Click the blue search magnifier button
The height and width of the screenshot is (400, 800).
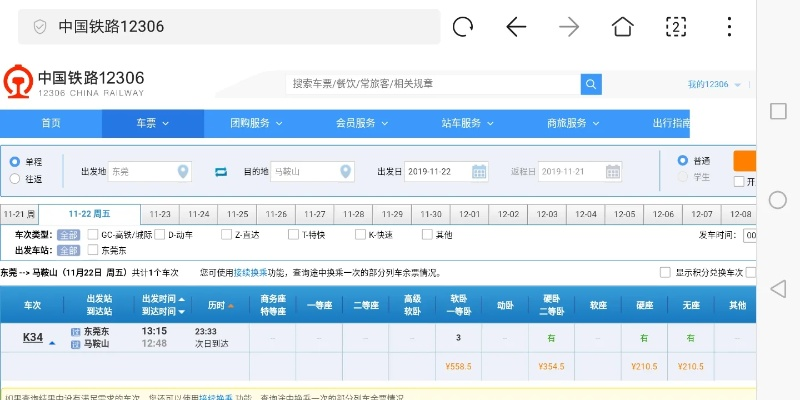coord(591,84)
